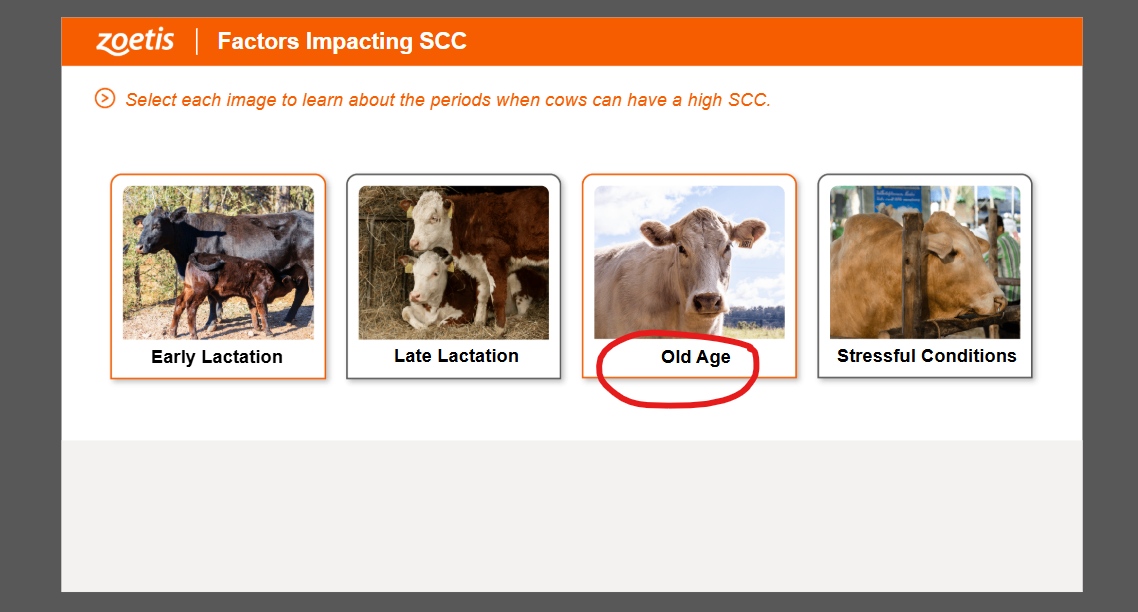Viewport: 1138px width, 612px height.
Task: Click the Late Lactation label
Action: point(457,356)
